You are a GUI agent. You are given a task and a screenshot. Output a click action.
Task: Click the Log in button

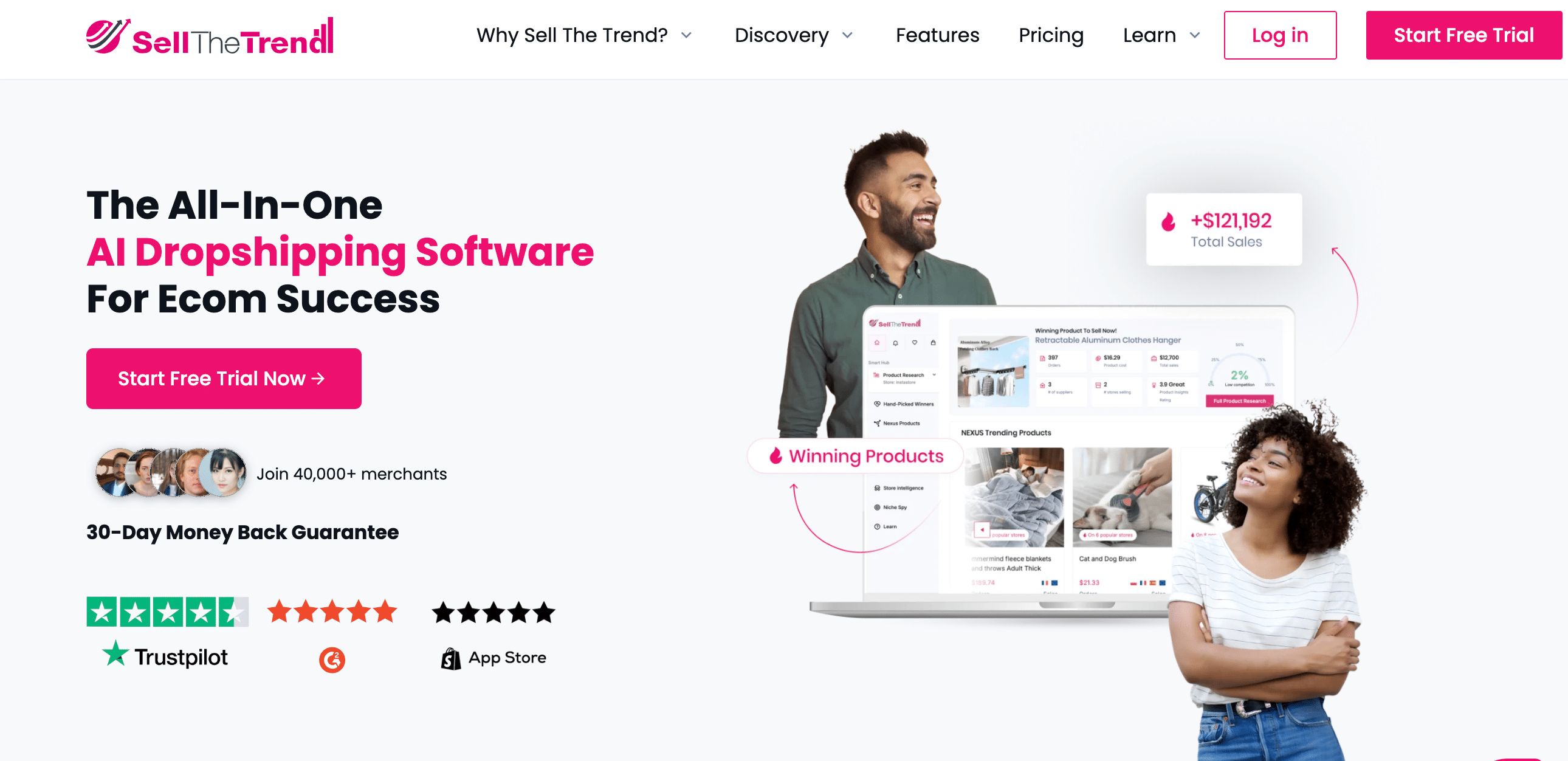pyautogui.click(x=1280, y=35)
